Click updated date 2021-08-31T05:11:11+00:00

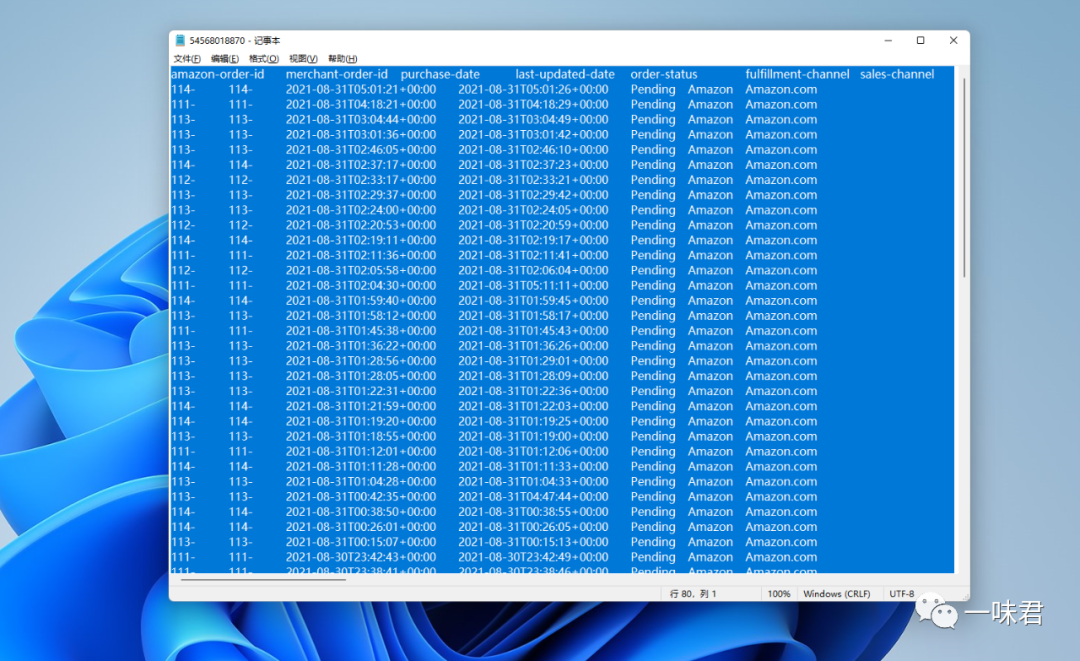(x=533, y=286)
